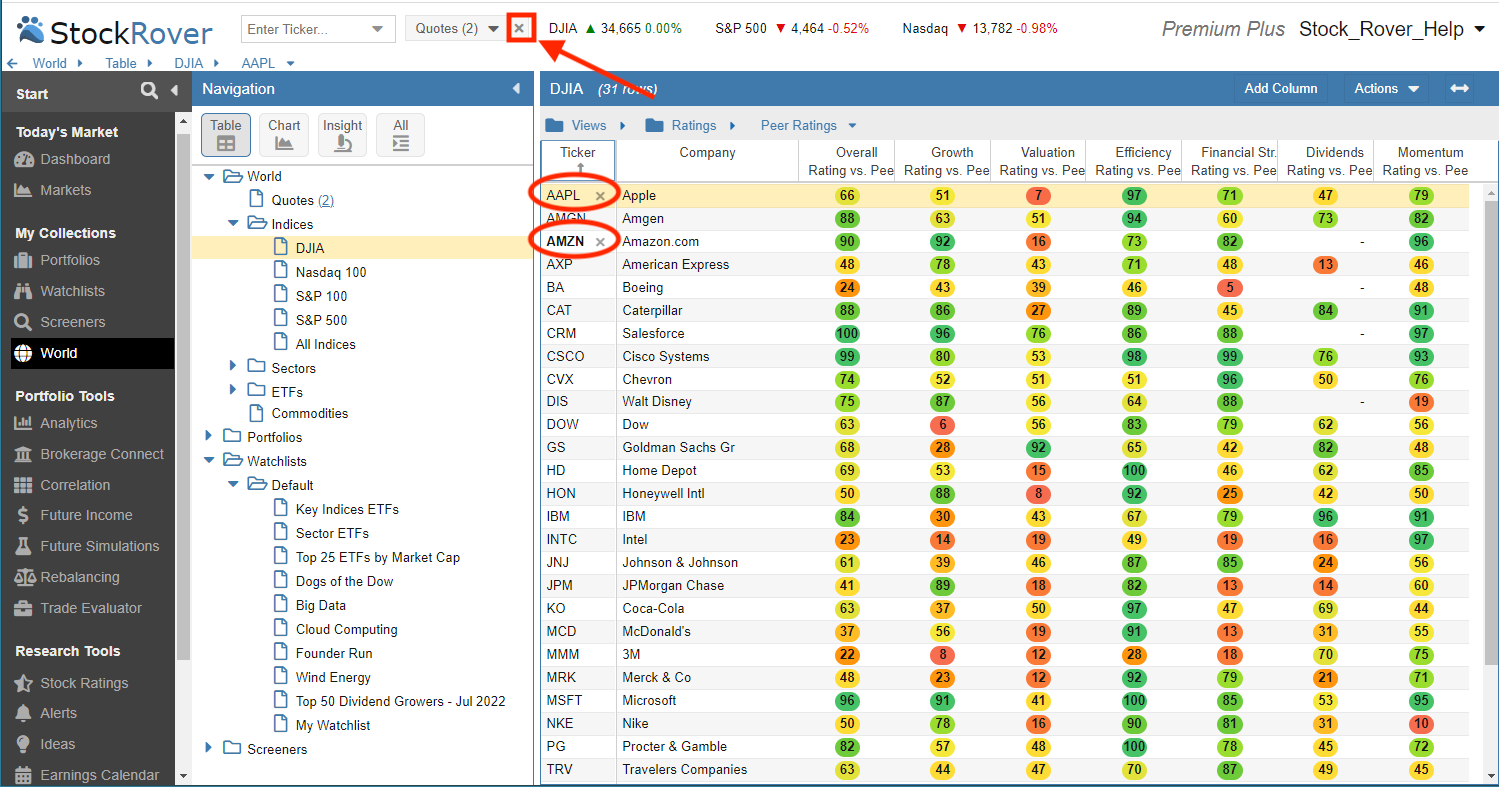Image resolution: width=1499 pixels, height=787 pixels.
Task: Open Earnings Calendar
Action: (85, 775)
